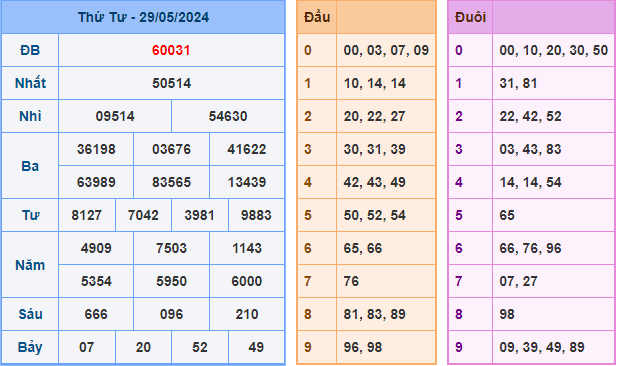617x366 pixels.
Task: Select fifth prize number 1143
Action: (247, 248)
